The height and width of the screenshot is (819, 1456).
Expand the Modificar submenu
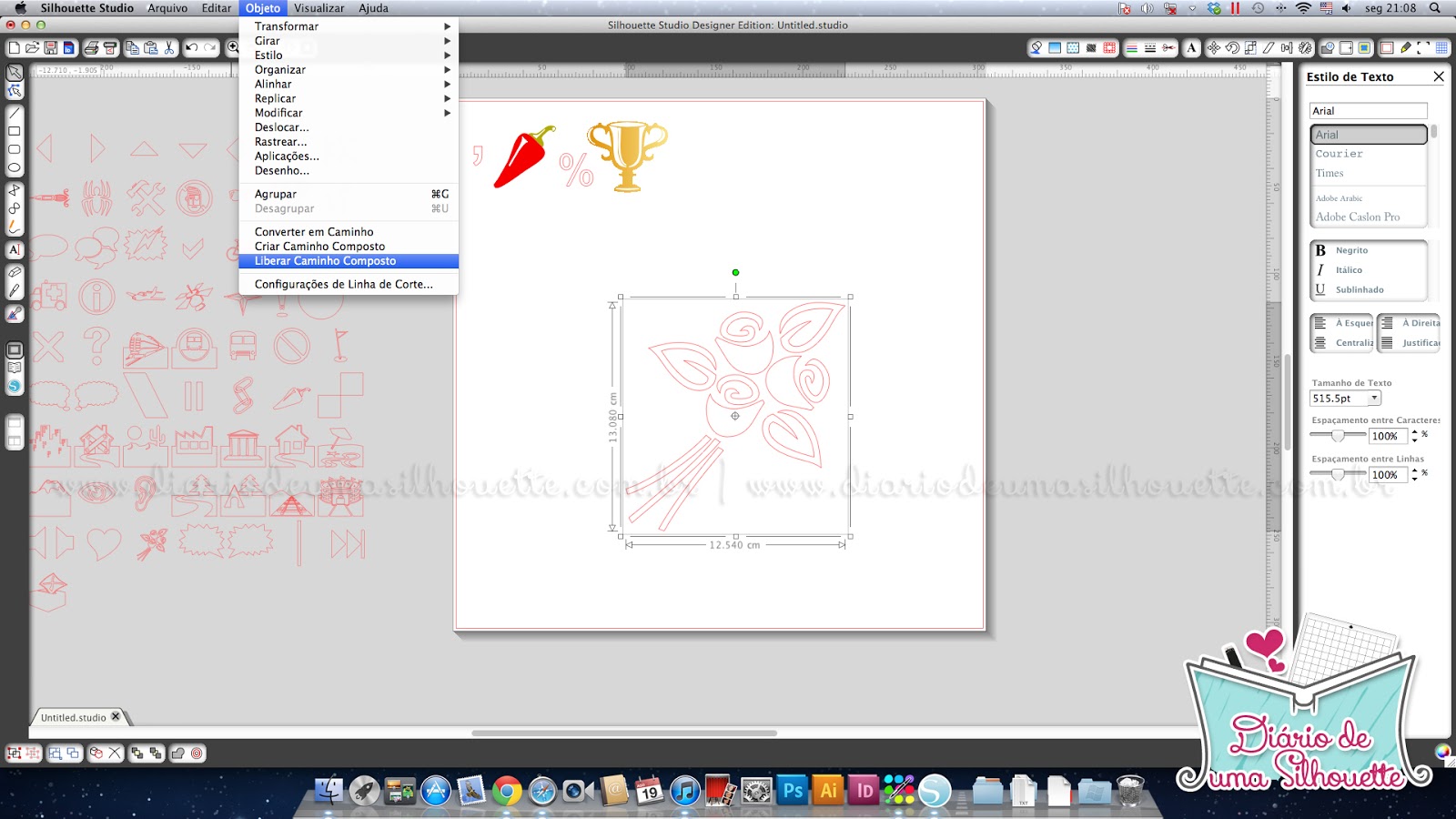pyautogui.click(x=349, y=113)
